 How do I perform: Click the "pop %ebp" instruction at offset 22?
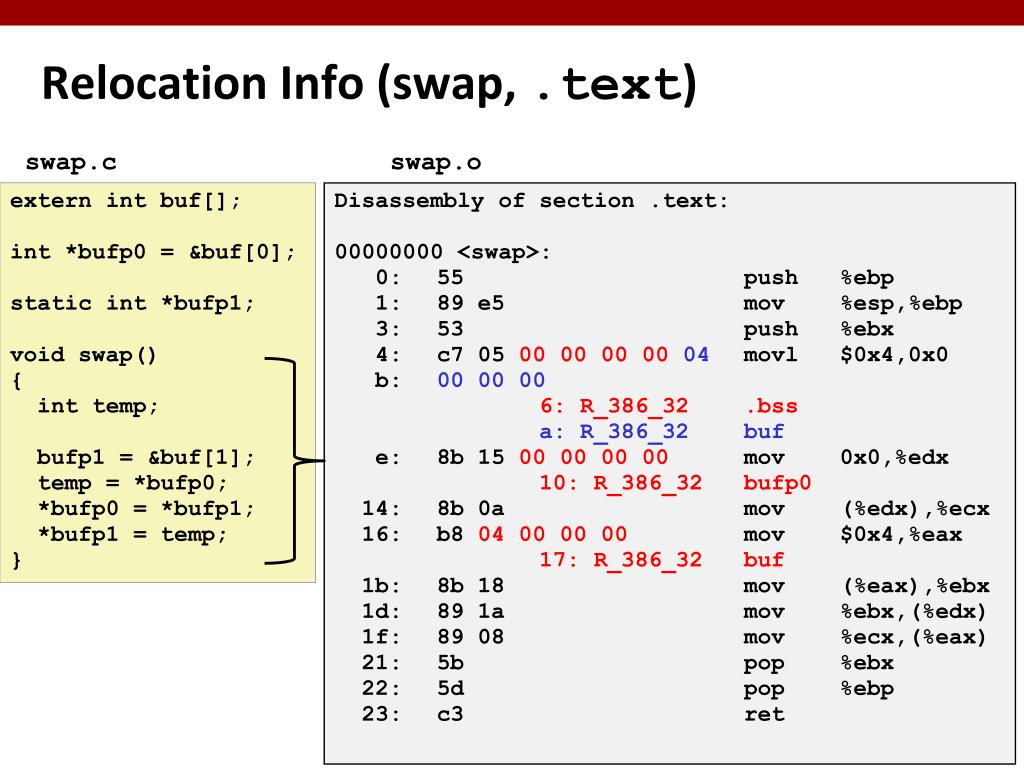[818, 689]
